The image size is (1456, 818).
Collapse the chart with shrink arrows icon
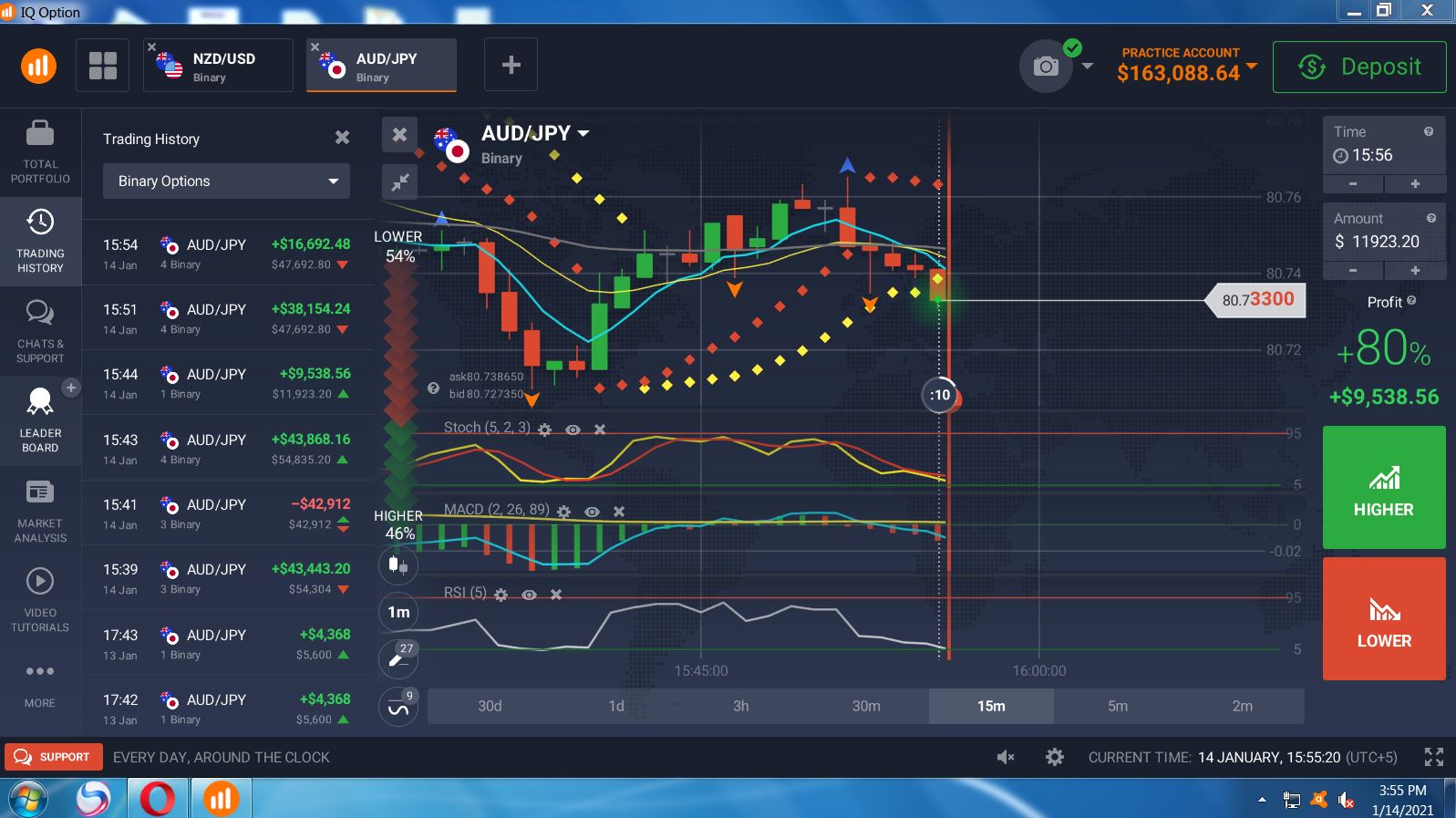[399, 181]
